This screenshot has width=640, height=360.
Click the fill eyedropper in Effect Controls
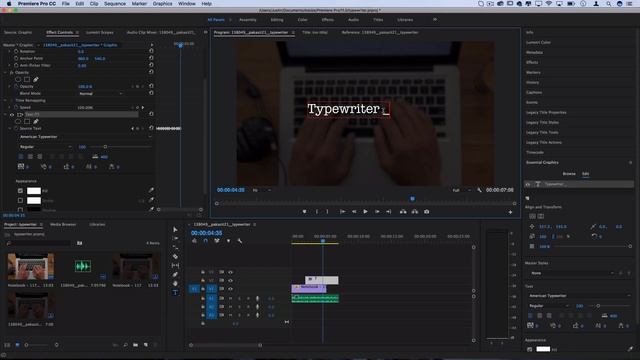coord(151,190)
